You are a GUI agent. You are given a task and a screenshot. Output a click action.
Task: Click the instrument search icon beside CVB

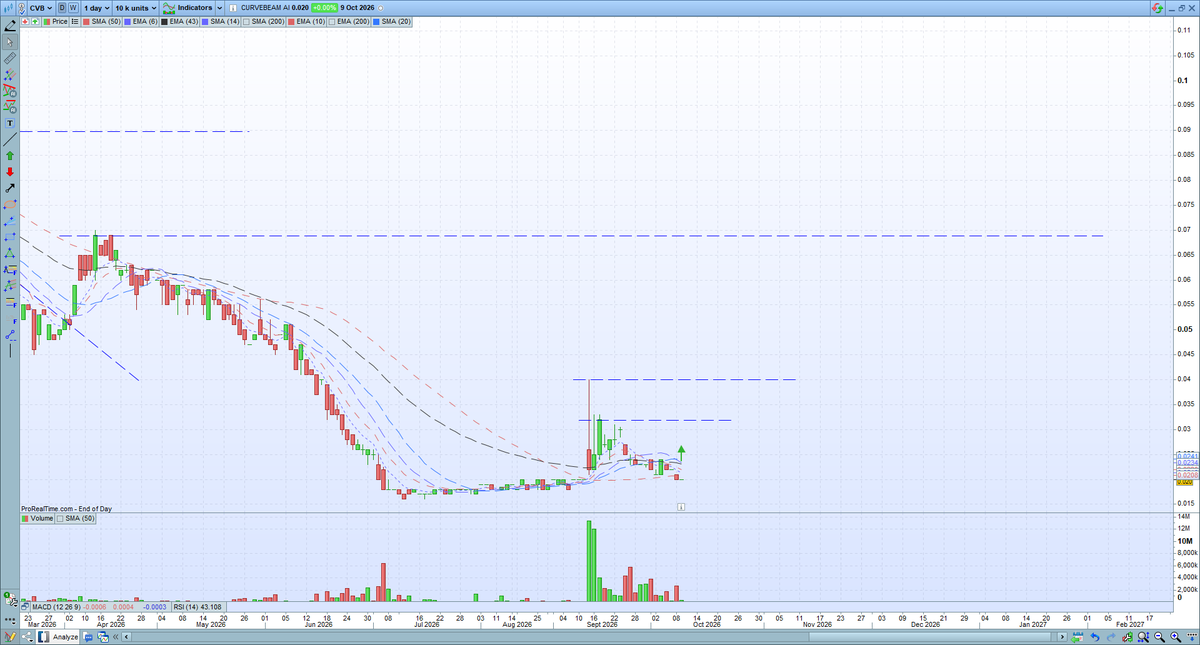[x=21, y=8]
